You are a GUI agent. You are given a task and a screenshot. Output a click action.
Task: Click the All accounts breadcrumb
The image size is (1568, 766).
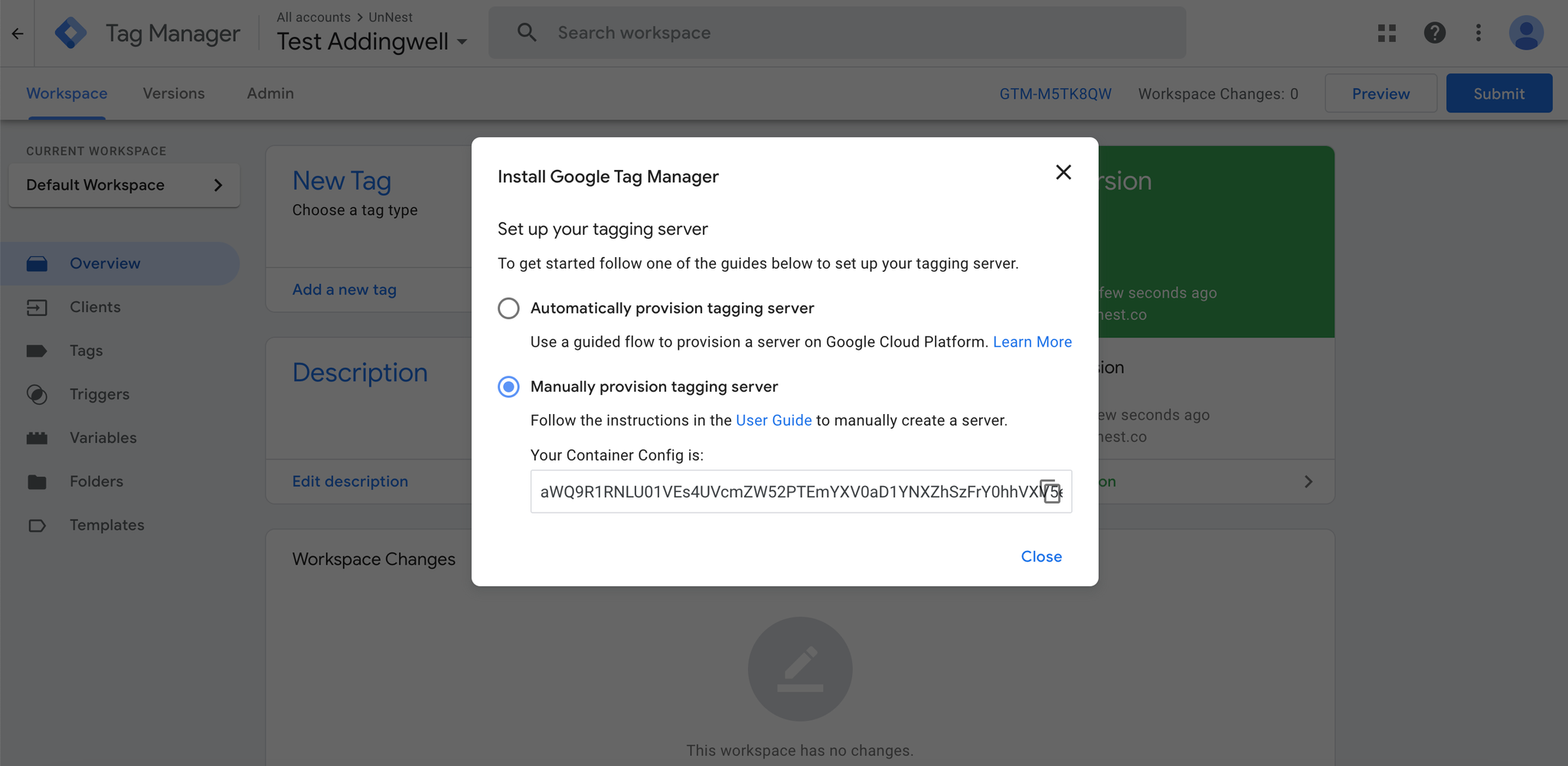pyautogui.click(x=313, y=17)
